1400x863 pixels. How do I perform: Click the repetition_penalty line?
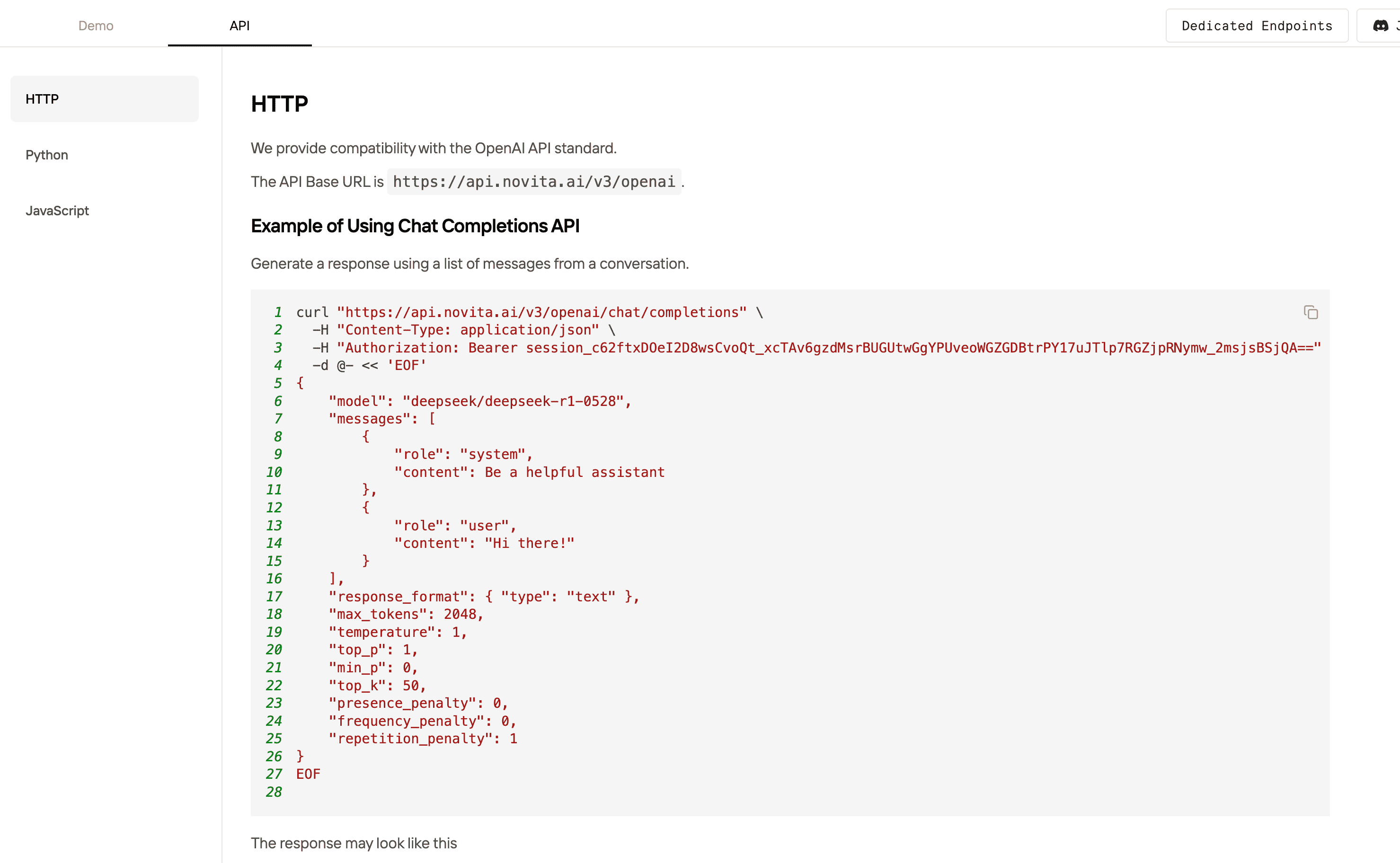(x=423, y=739)
